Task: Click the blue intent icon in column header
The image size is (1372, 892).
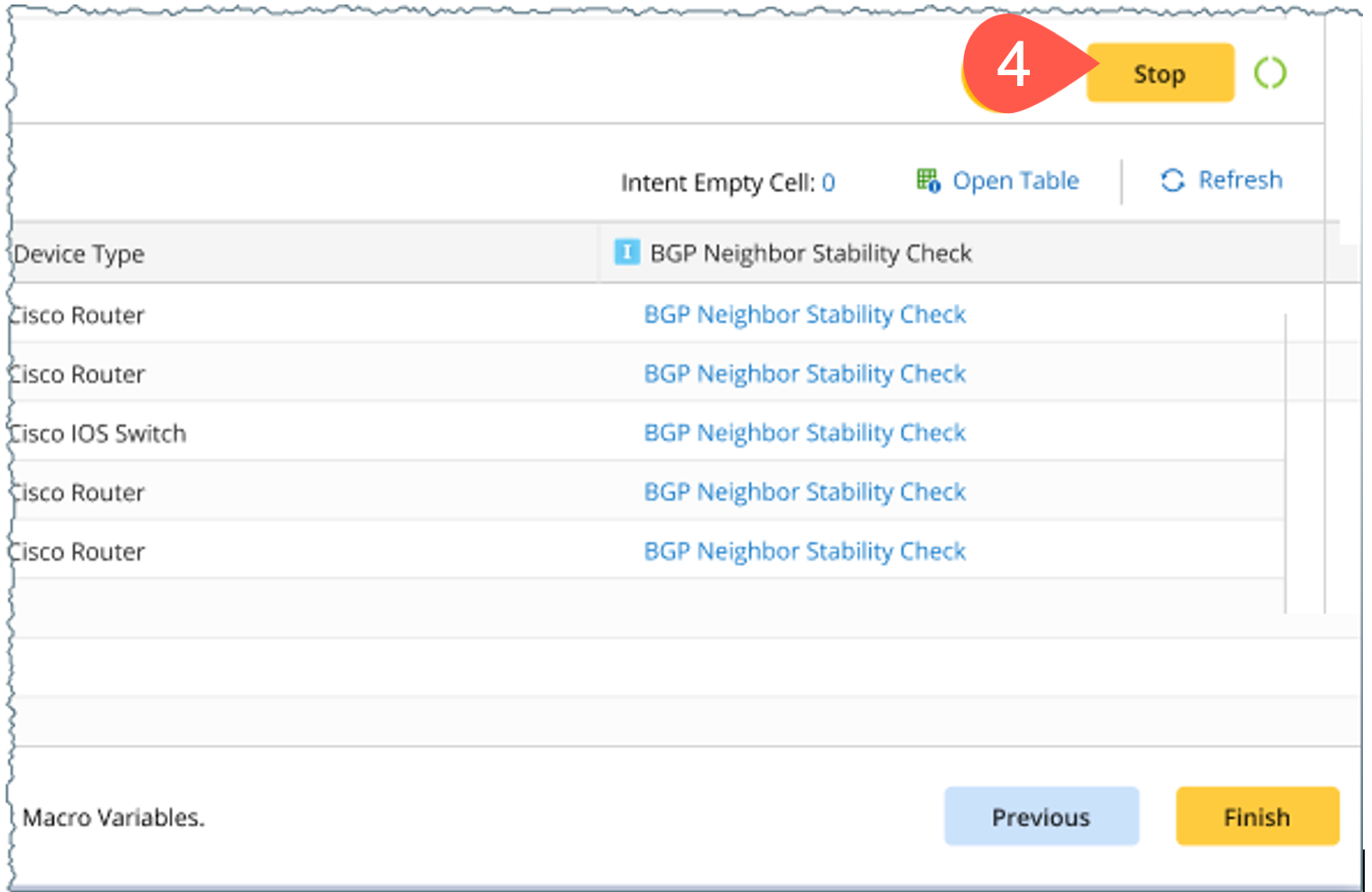Action: click(626, 252)
